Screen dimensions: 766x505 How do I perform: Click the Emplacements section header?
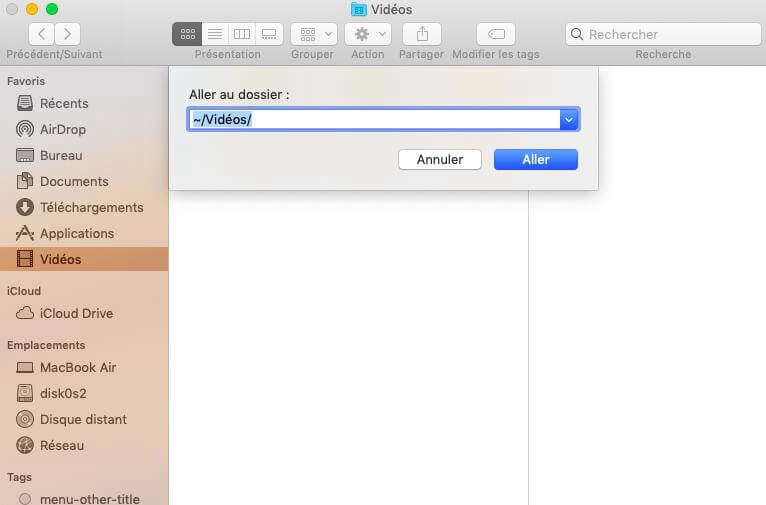pyautogui.click(x=46, y=345)
